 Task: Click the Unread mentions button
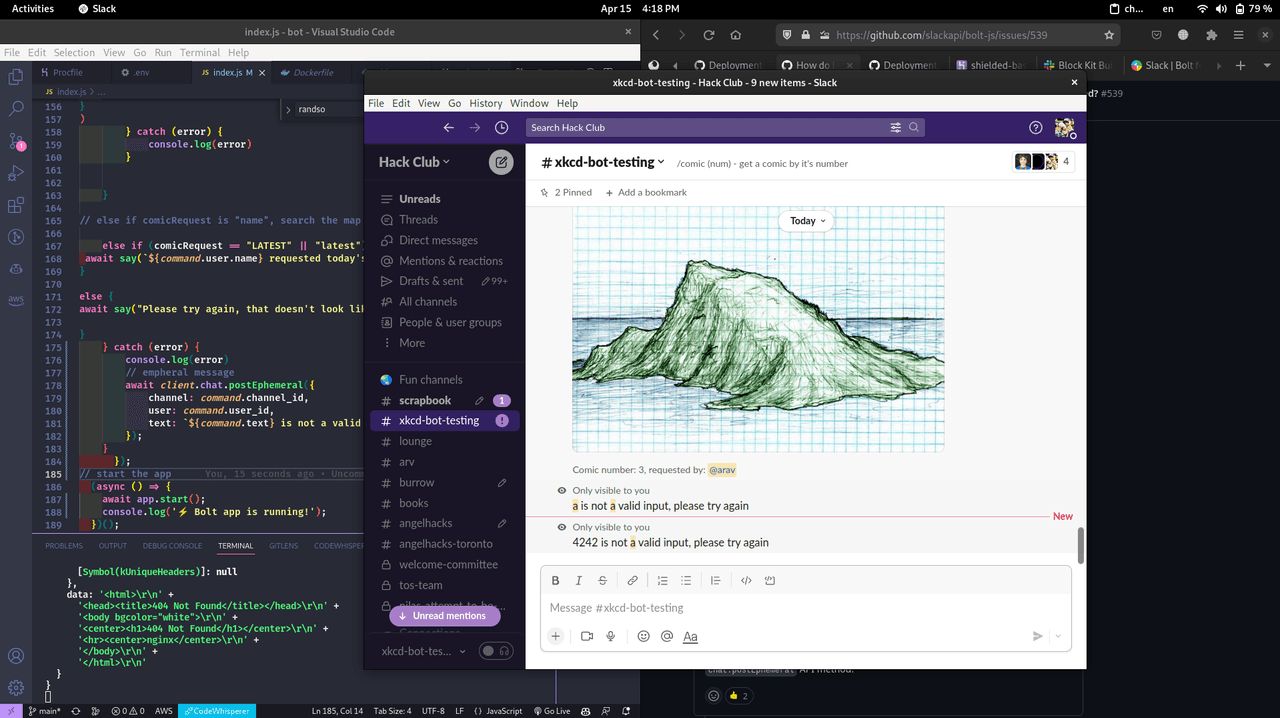point(444,616)
